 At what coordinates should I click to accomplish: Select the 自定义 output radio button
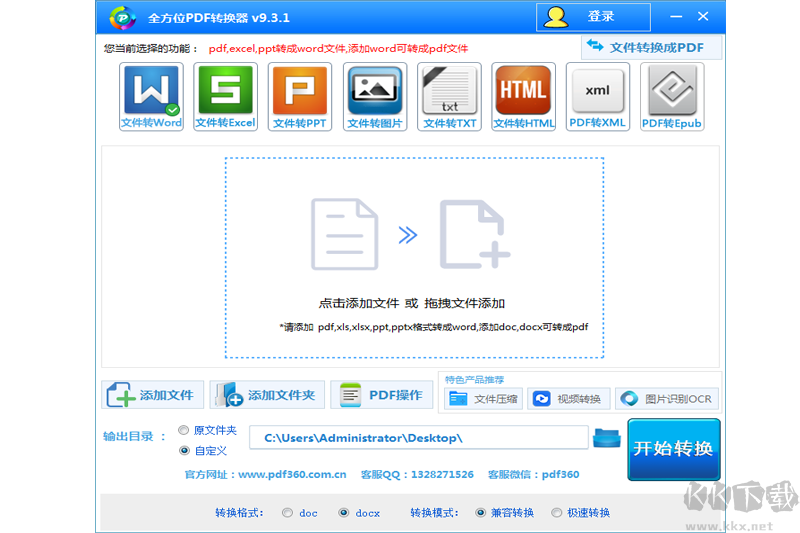[x=184, y=450]
